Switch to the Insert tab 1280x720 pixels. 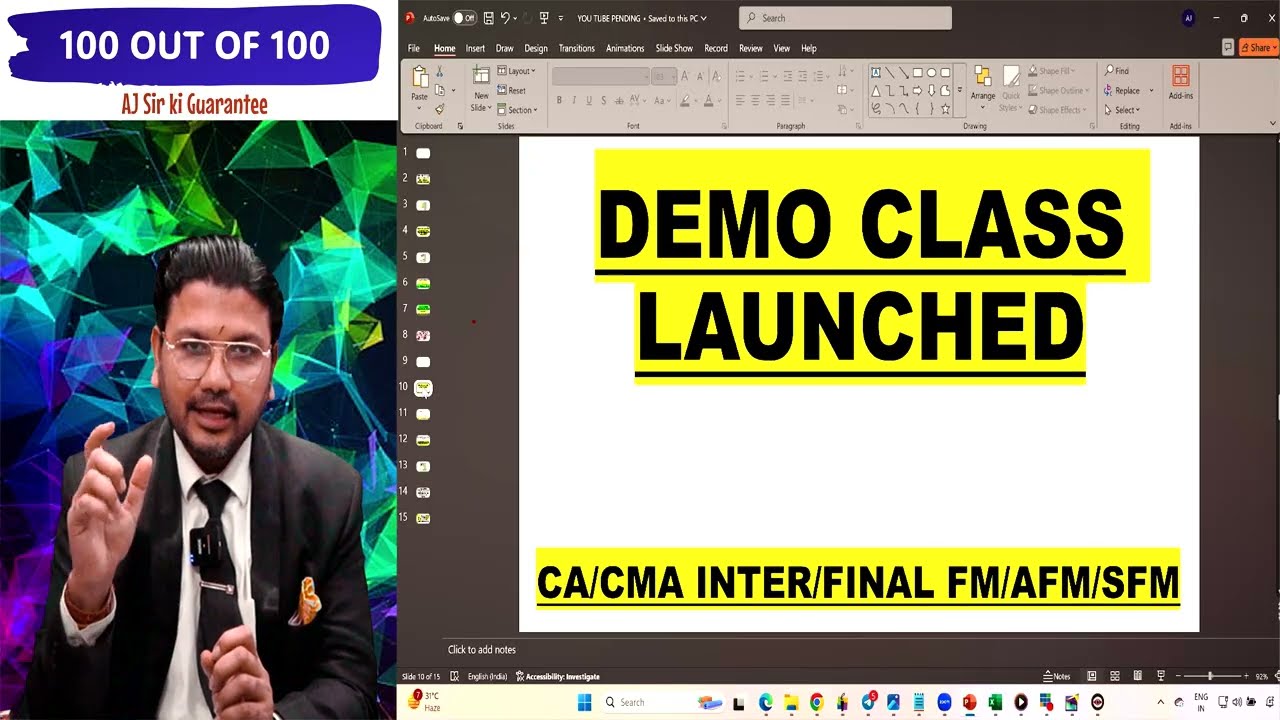(475, 48)
